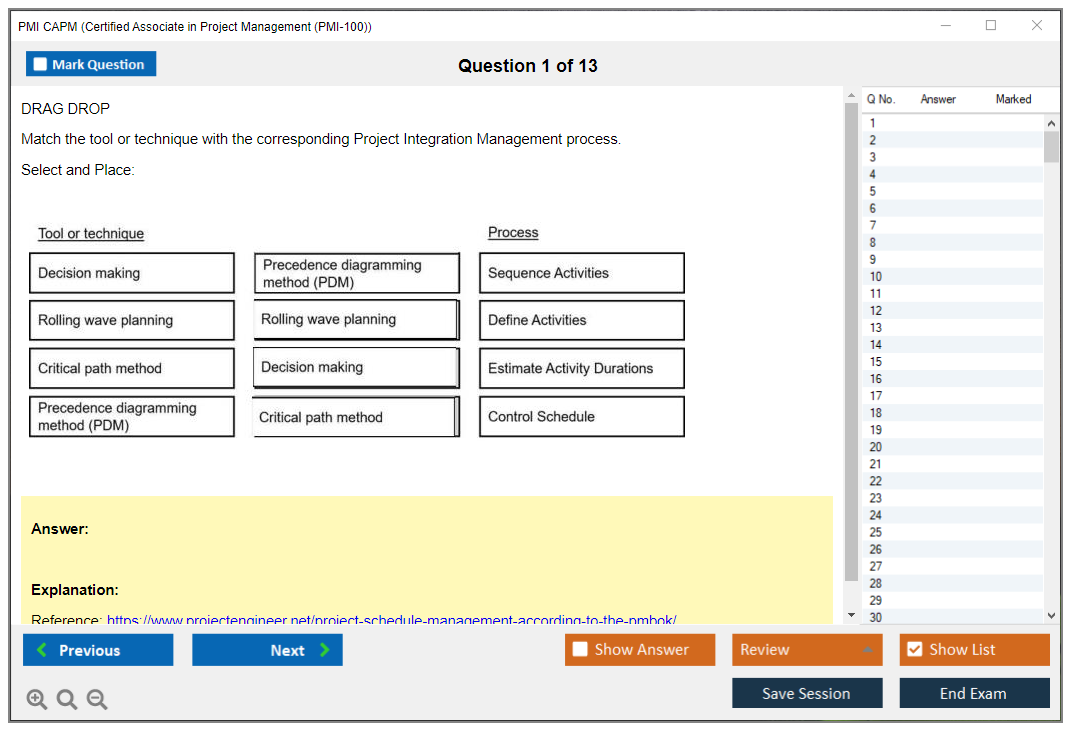The height and width of the screenshot is (735, 1075).
Task: Click the reset zoom magnifier icon
Action: 67,700
